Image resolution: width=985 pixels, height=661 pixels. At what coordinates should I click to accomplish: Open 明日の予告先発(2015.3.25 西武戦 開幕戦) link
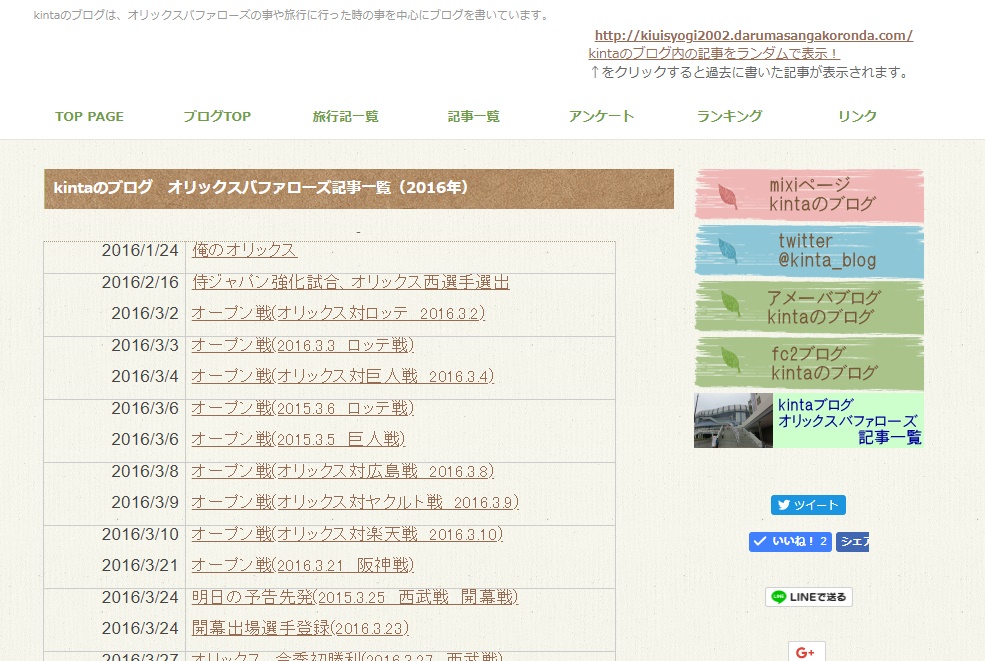pos(355,597)
